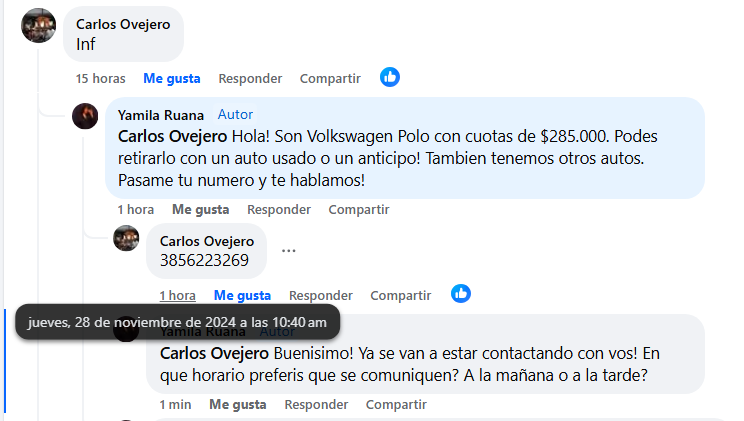
Task: Toggle 'Me gusta' on the 'Inf' comment
Action: coord(172,78)
